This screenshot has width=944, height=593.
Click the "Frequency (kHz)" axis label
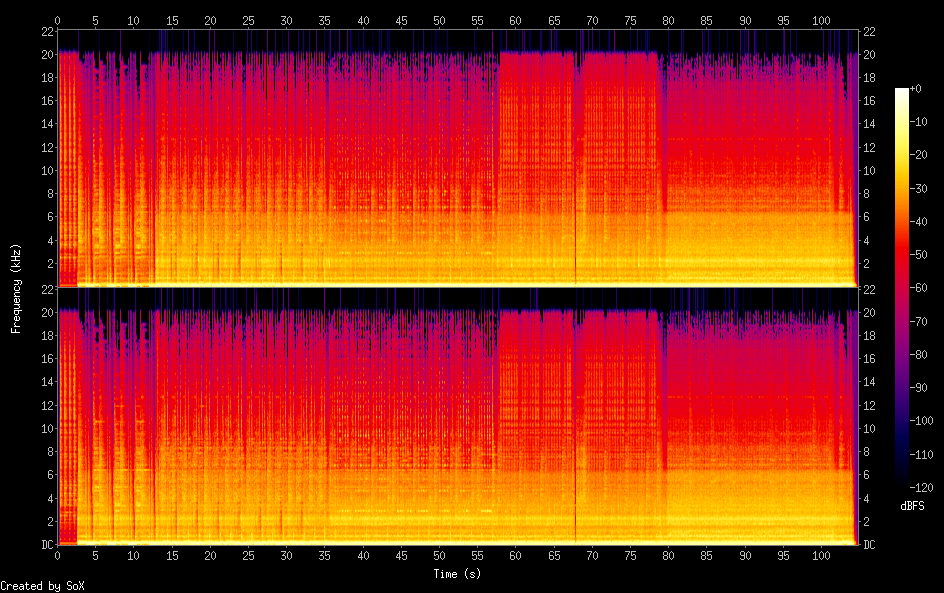coord(16,288)
